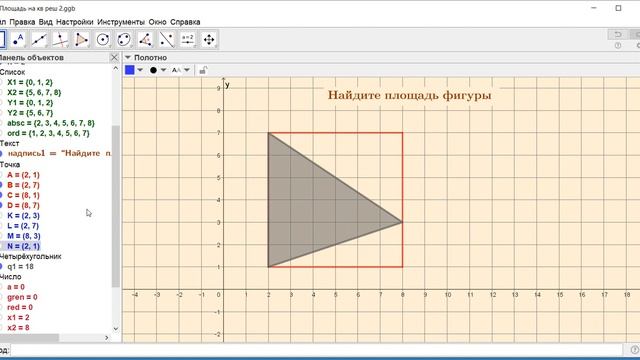The width and height of the screenshot is (640, 360).
Task: Select number gren = 0
Action: [x=22, y=297]
